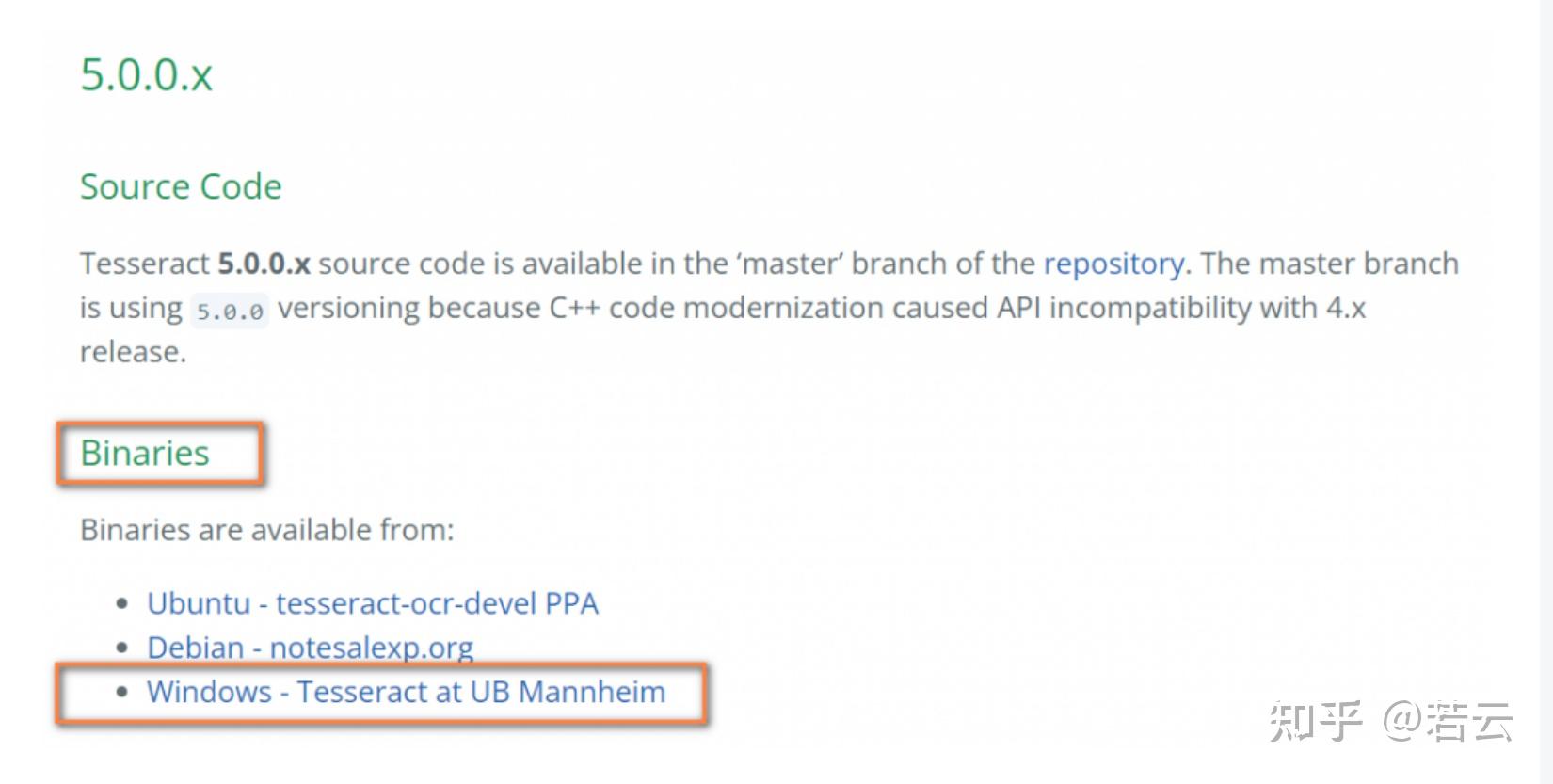This screenshot has width=1553, height=784.
Task: Open the Debian notesalexp.org link
Action: pyautogui.click(x=311, y=648)
